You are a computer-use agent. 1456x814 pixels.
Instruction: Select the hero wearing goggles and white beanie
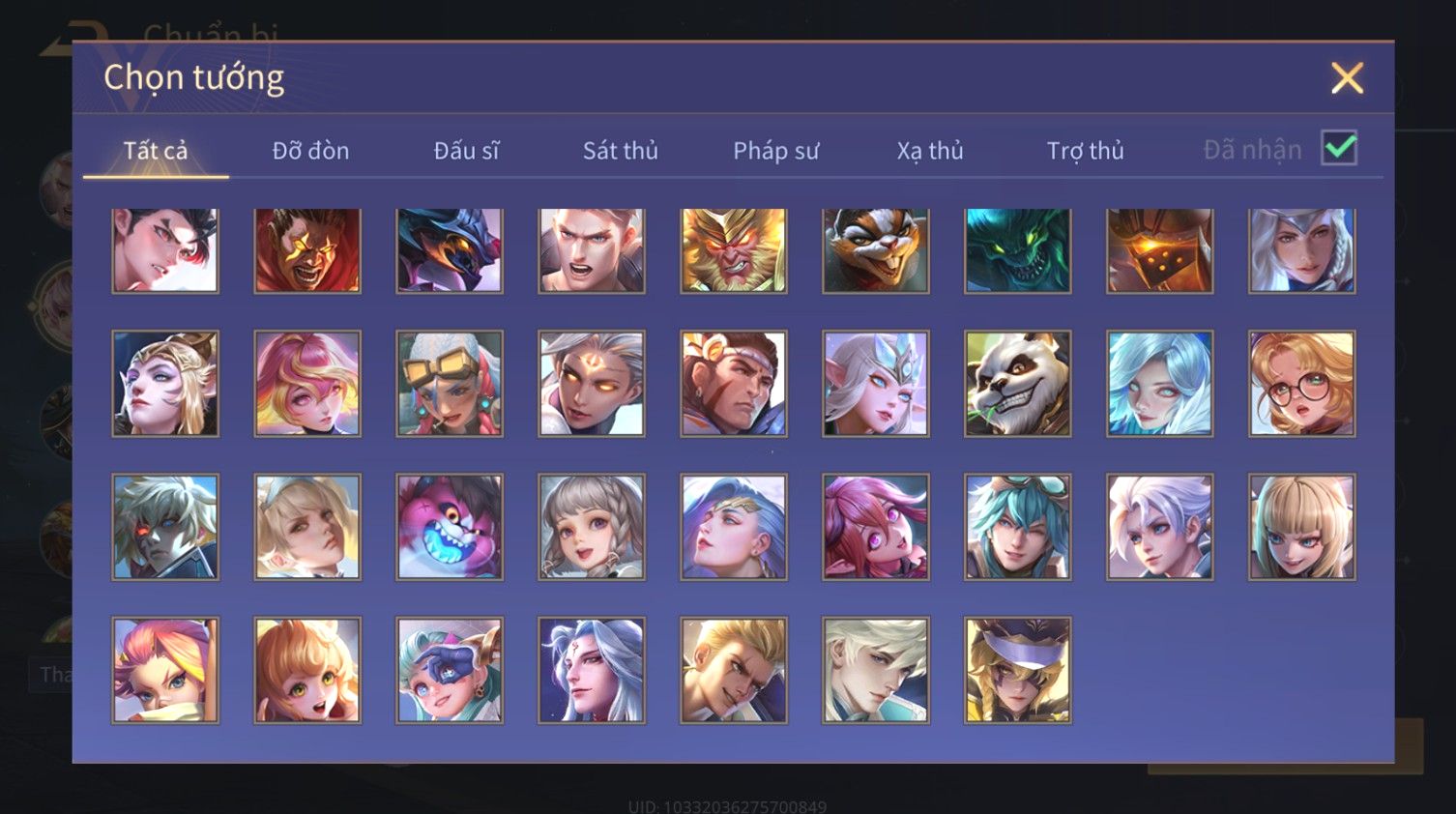pos(449,384)
